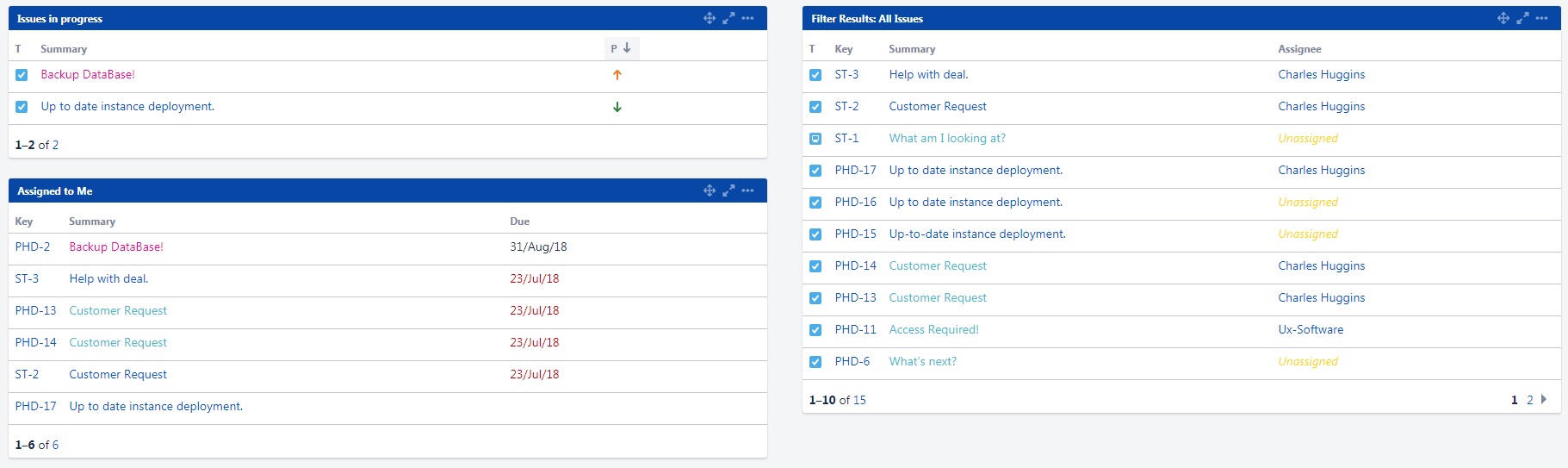The height and width of the screenshot is (468, 1568).
Task: Click move icon on Assigned to Me gadget
Action: pos(710,190)
